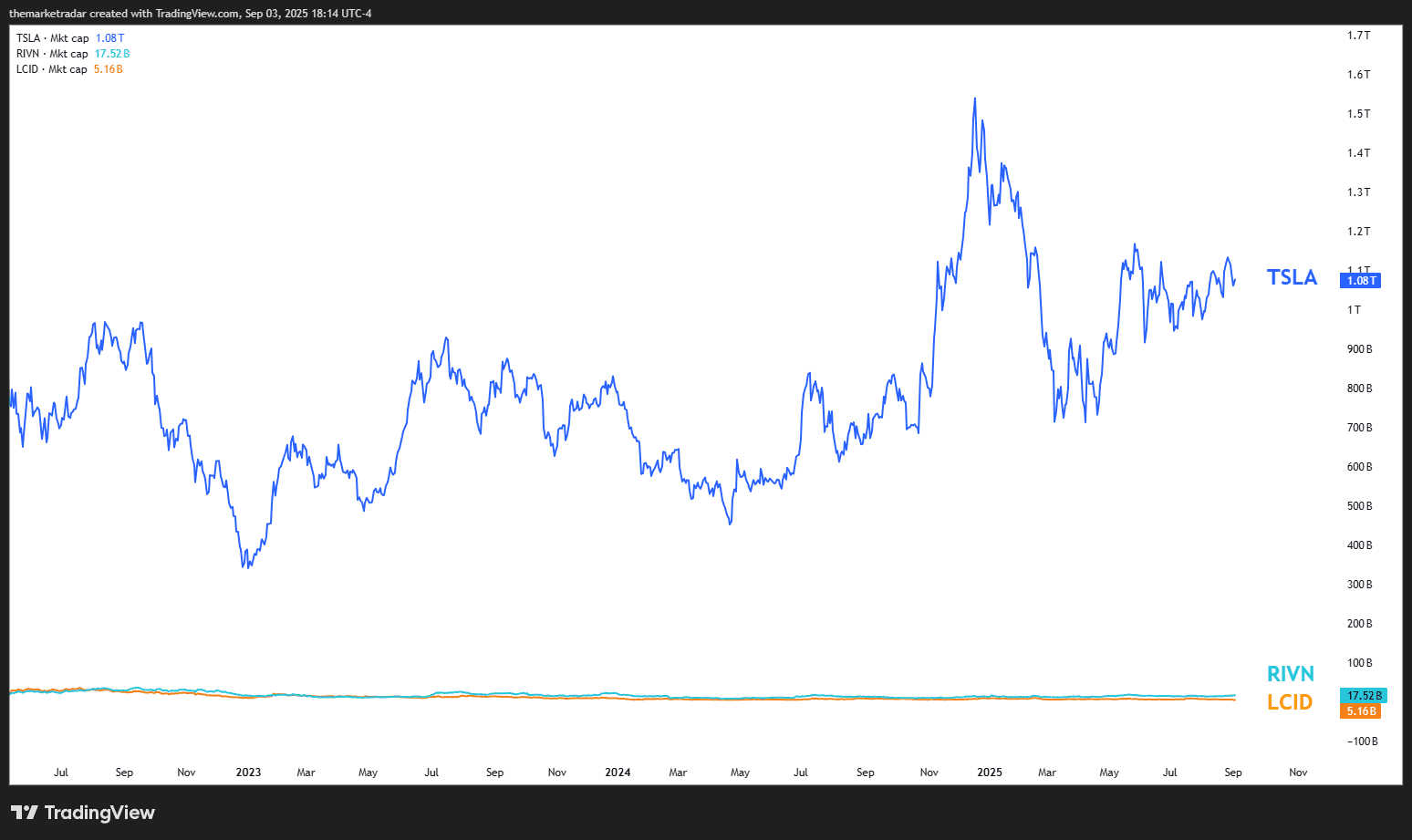Click the large LCID label on chart
Viewport: 1412px width, 840px height.
coord(1289,702)
